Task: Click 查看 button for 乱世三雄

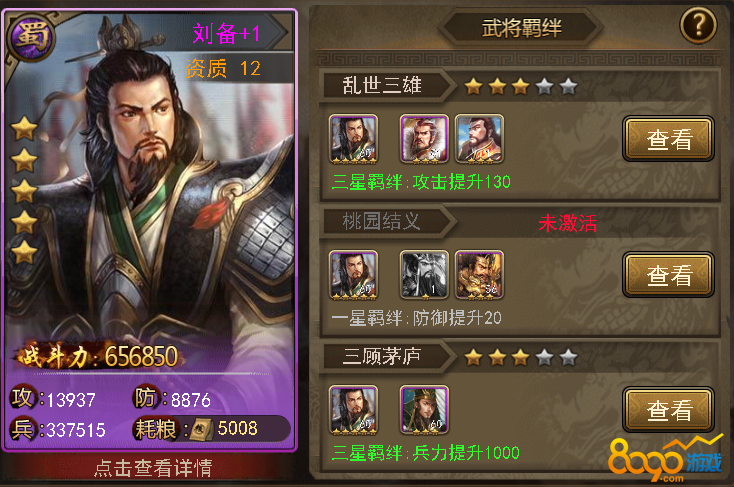Action: pos(668,139)
